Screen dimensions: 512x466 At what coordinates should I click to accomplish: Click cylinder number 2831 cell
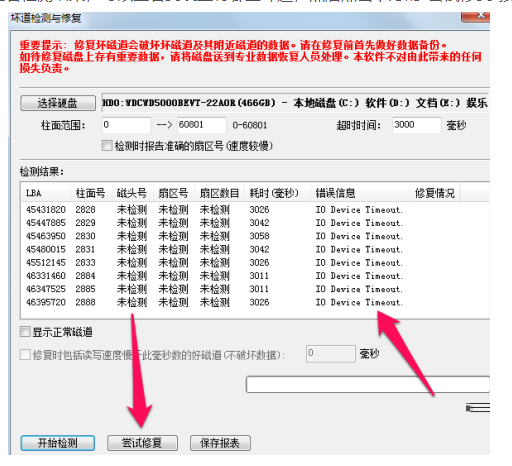pos(85,249)
